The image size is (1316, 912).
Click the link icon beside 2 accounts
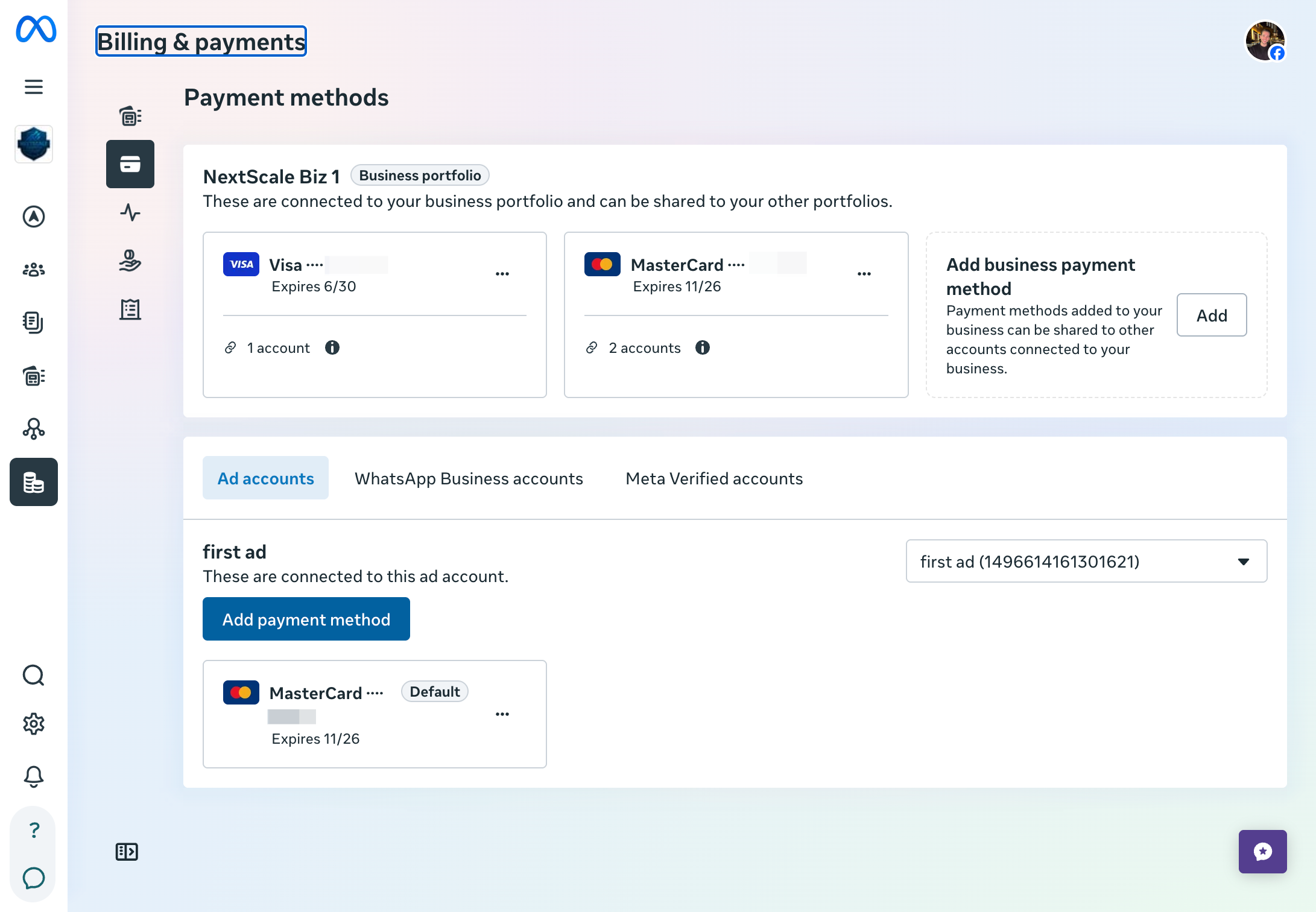pyautogui.click(x=592, y=347)
